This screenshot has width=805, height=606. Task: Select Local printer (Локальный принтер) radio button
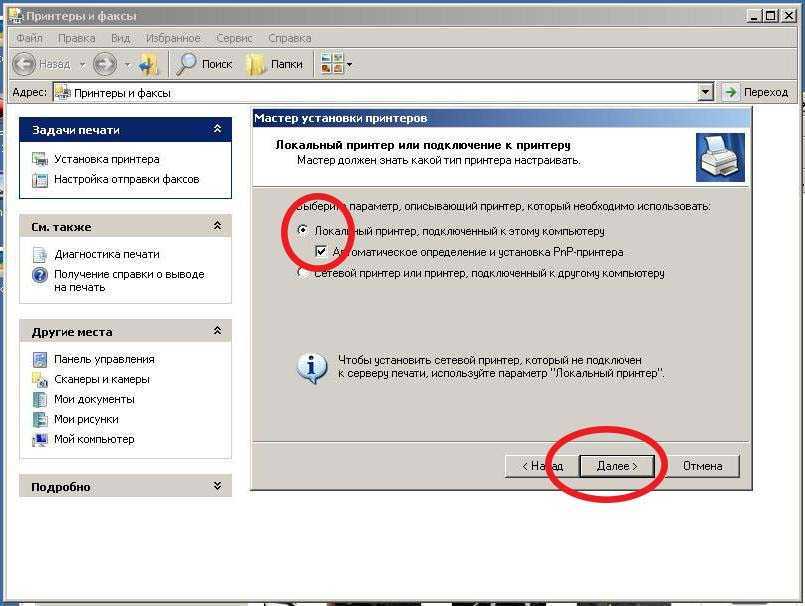303,231
